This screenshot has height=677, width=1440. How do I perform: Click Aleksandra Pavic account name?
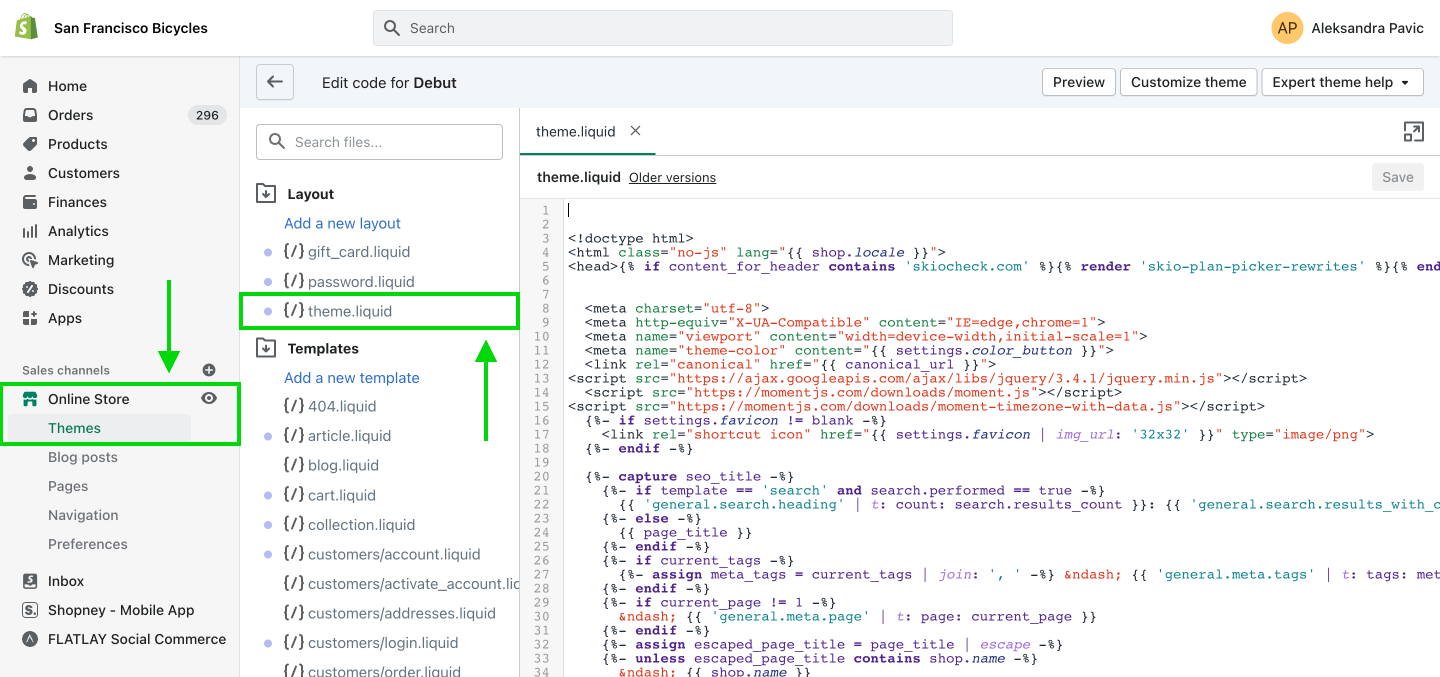[1369, 28]
